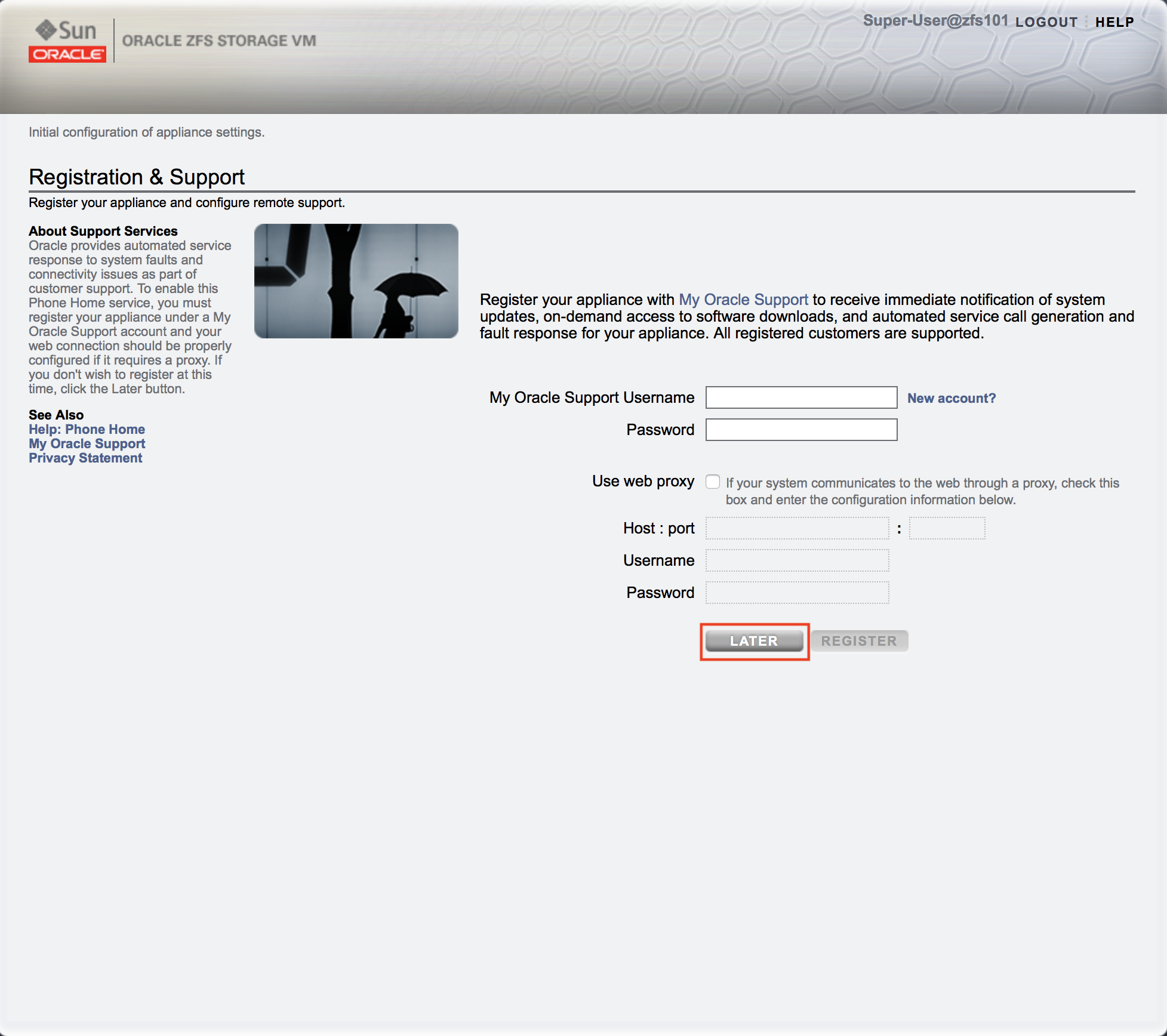Screen dimensions: 1167x1036
Task: Click the proxy port input field
Action: [947, 528]
